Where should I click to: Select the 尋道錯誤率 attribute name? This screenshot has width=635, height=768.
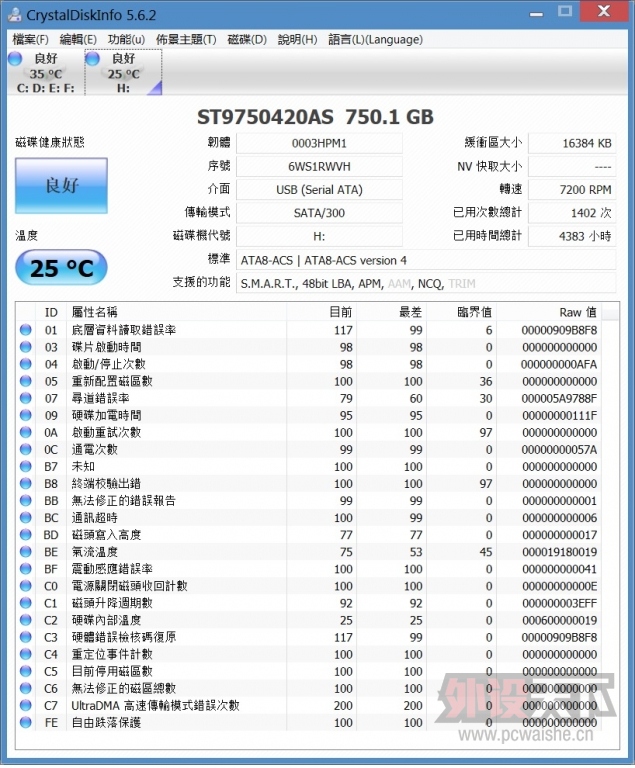coord(100,398)
